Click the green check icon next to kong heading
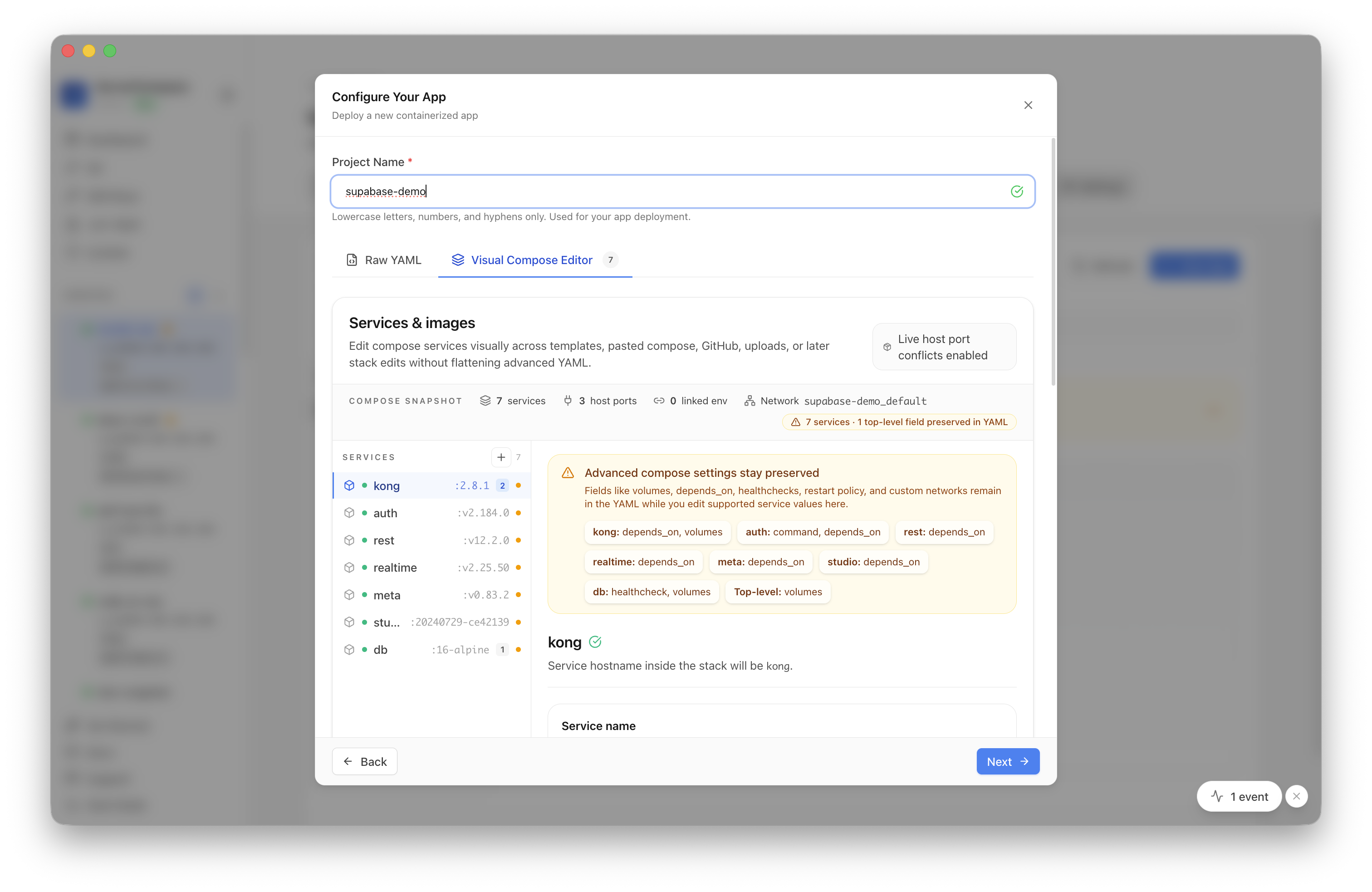This screenshot has height=892, width=1372. [x=595, y=642]
